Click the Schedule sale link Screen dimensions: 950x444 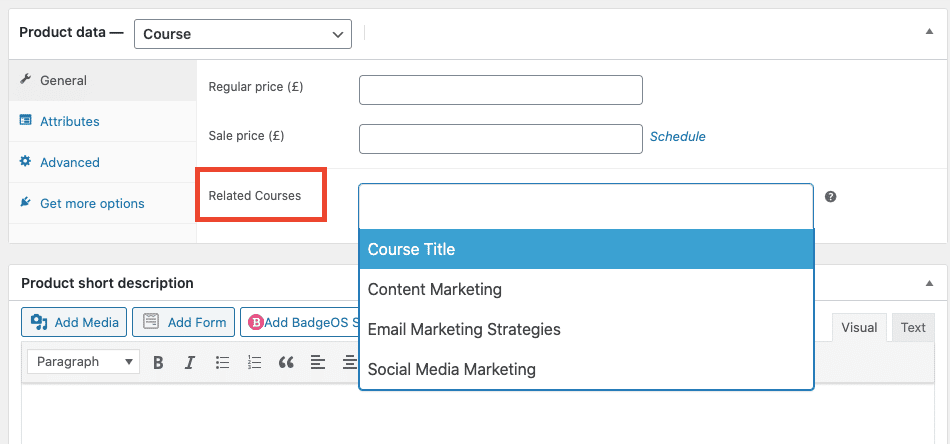pyautogui.click(x=677, y=137)
